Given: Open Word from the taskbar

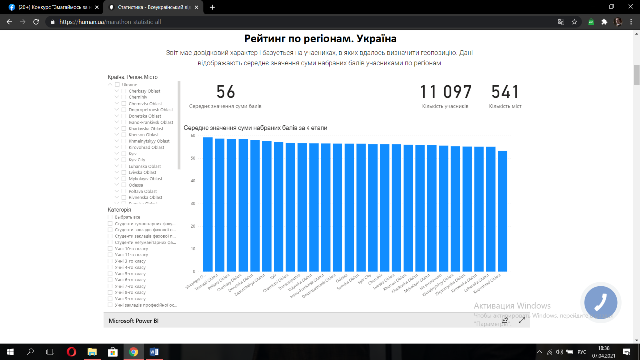Looking at the screenshot, I should pyautogui.click(x=154, y=351).
